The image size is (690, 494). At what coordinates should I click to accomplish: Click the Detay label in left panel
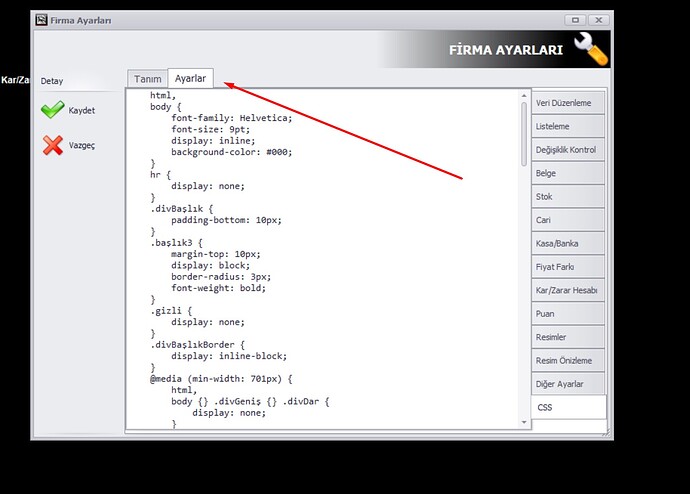(x=52, y=81)
